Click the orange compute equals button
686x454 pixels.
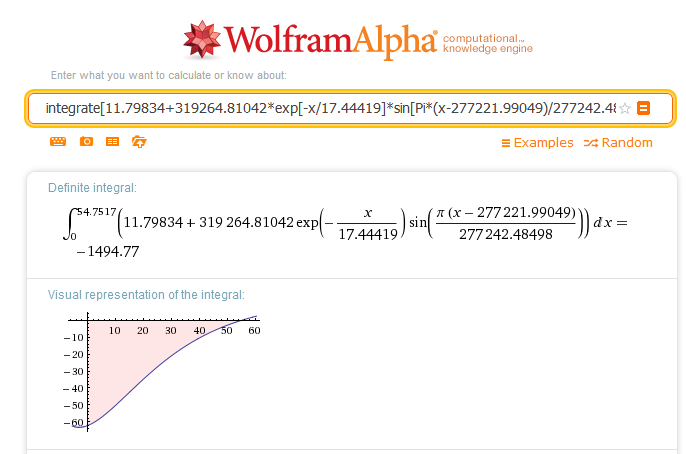pyautogui.click(x=643, y=108)
